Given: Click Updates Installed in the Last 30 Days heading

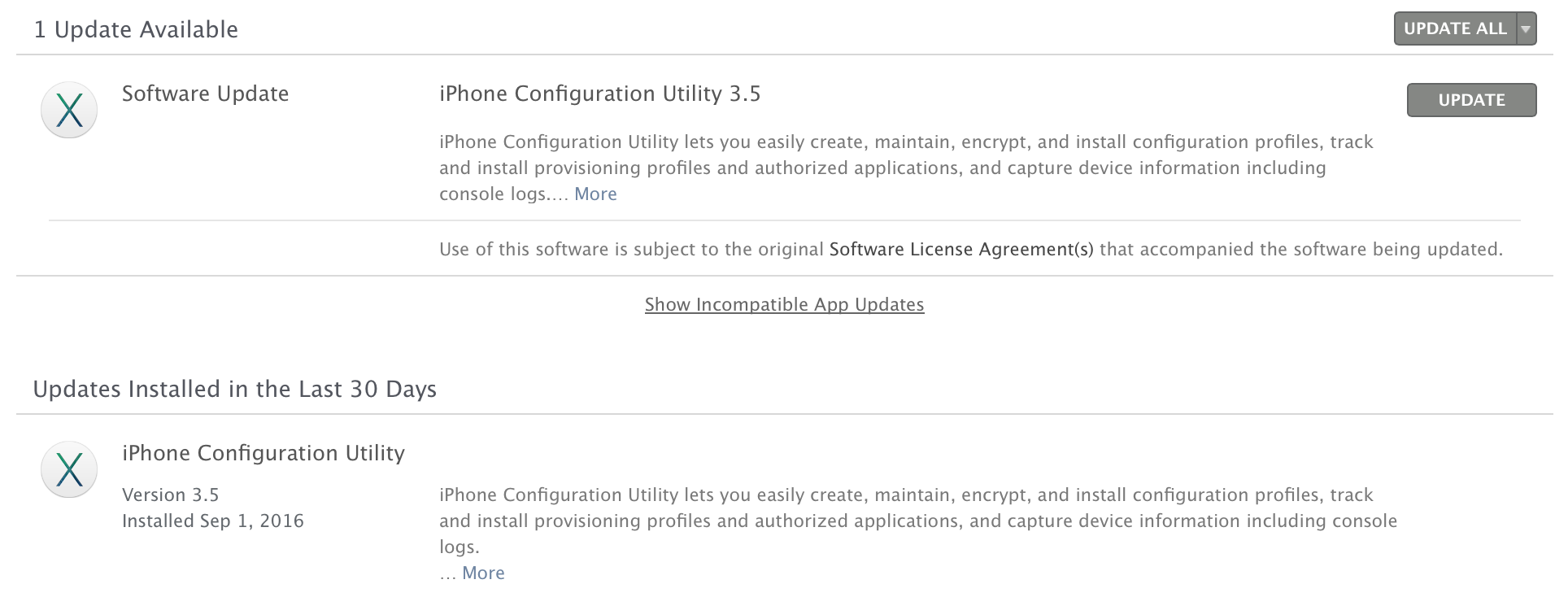Looking at the screenshot, I should [x=234, y=390].
